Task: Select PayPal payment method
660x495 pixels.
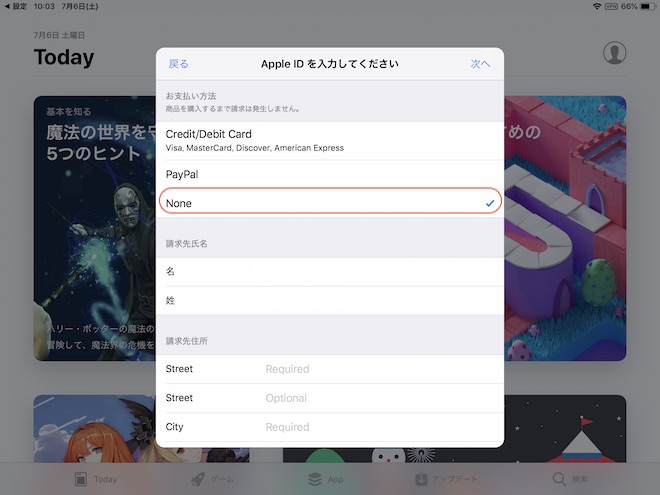Action: tap(330, 174)
